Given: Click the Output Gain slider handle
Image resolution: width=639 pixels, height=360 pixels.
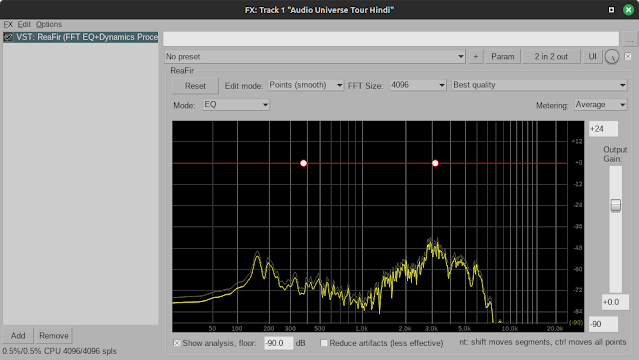Looking at the screenshot, I should pyautogui.click(x=615, y=205).
